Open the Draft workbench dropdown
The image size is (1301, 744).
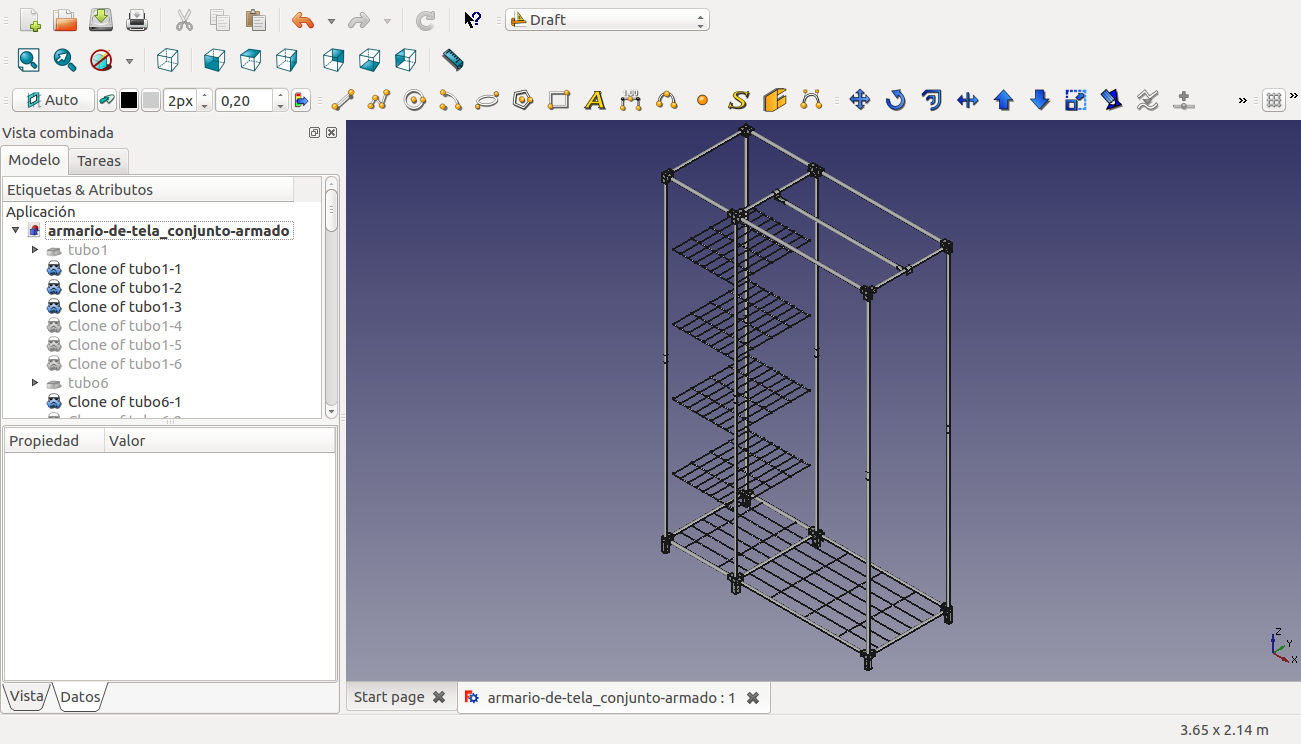click(x=607, y=20)
